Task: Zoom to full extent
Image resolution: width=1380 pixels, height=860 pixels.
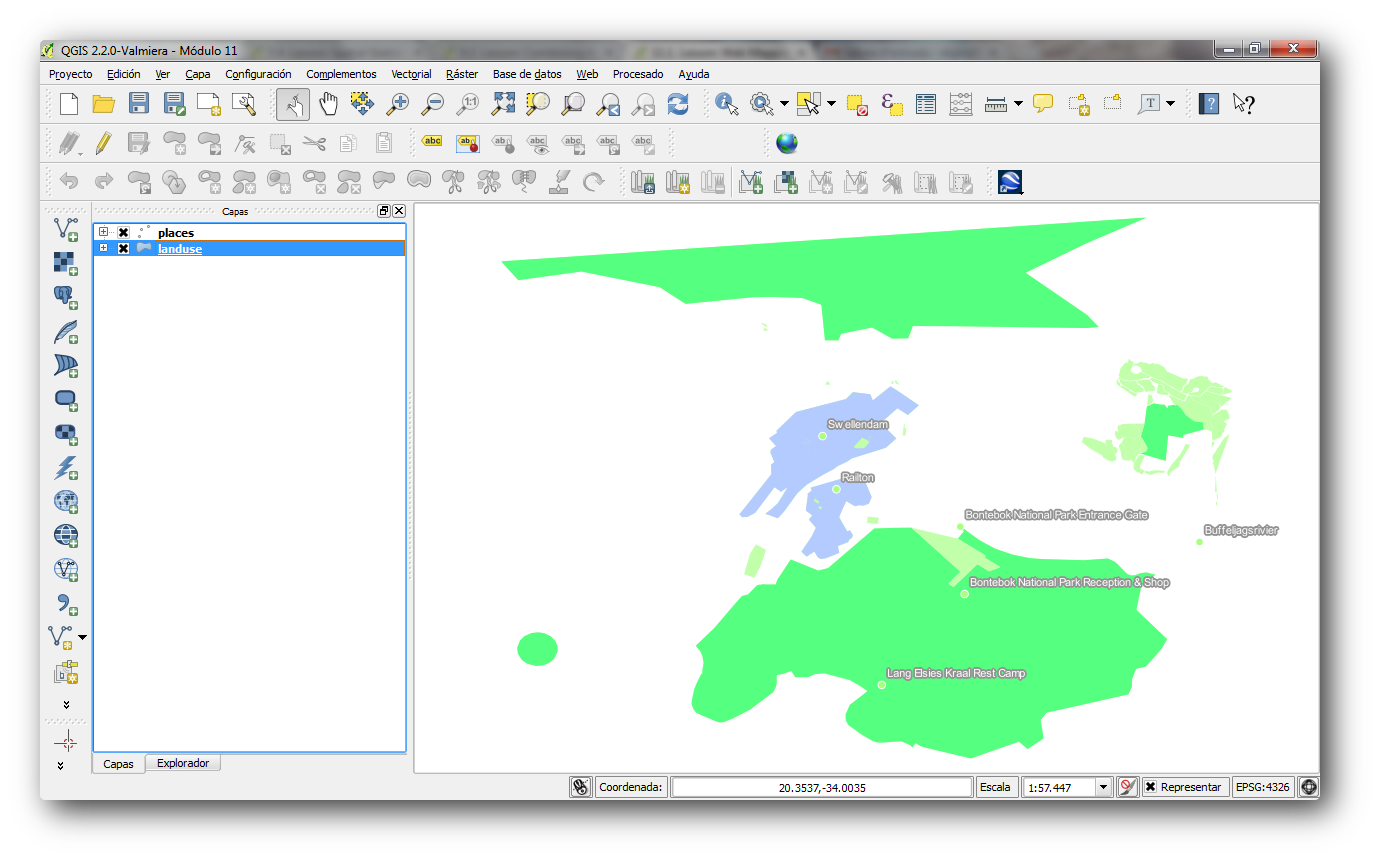Action: (503, 103)
